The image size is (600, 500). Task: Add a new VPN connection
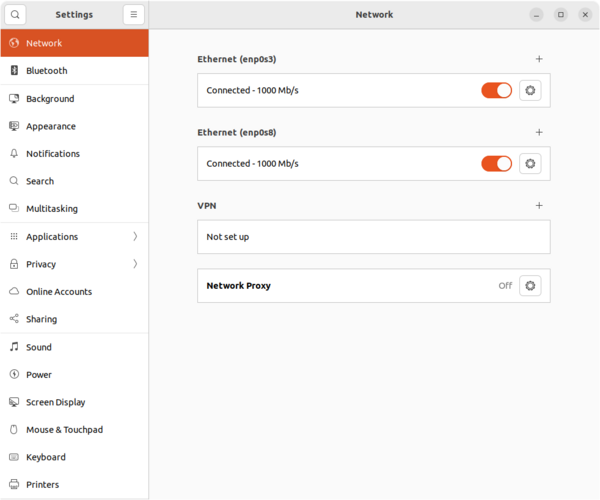point(539,206)
